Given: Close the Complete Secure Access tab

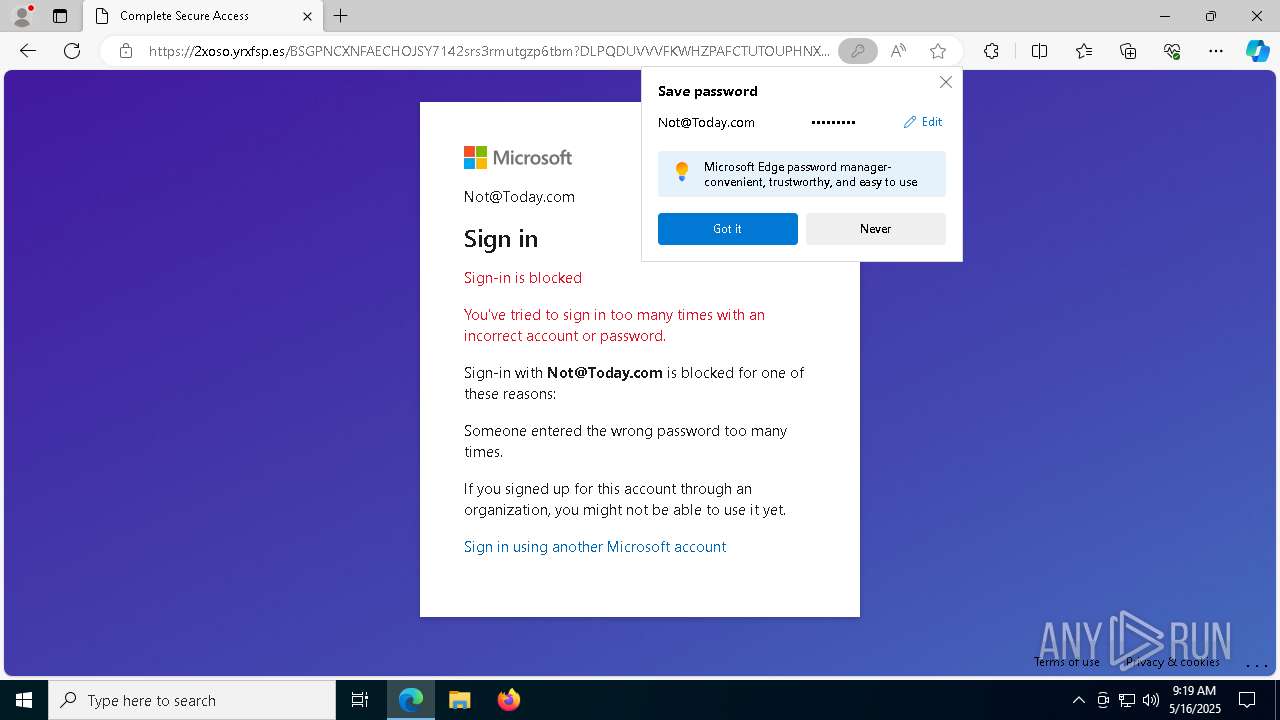Looking at the screenshot, I should coord(307,16).
